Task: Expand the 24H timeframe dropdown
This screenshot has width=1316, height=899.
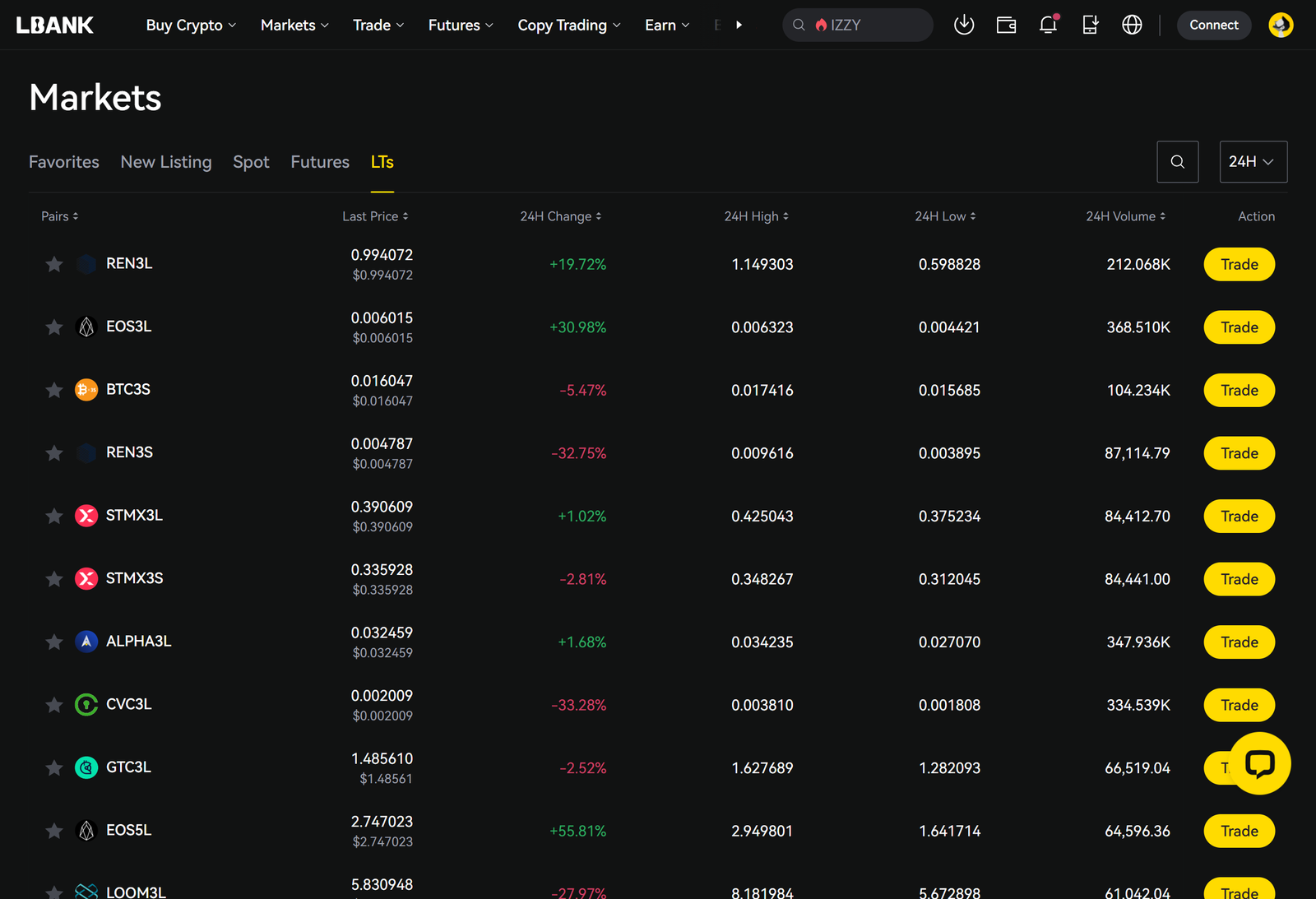Action: coord(1253,162)
